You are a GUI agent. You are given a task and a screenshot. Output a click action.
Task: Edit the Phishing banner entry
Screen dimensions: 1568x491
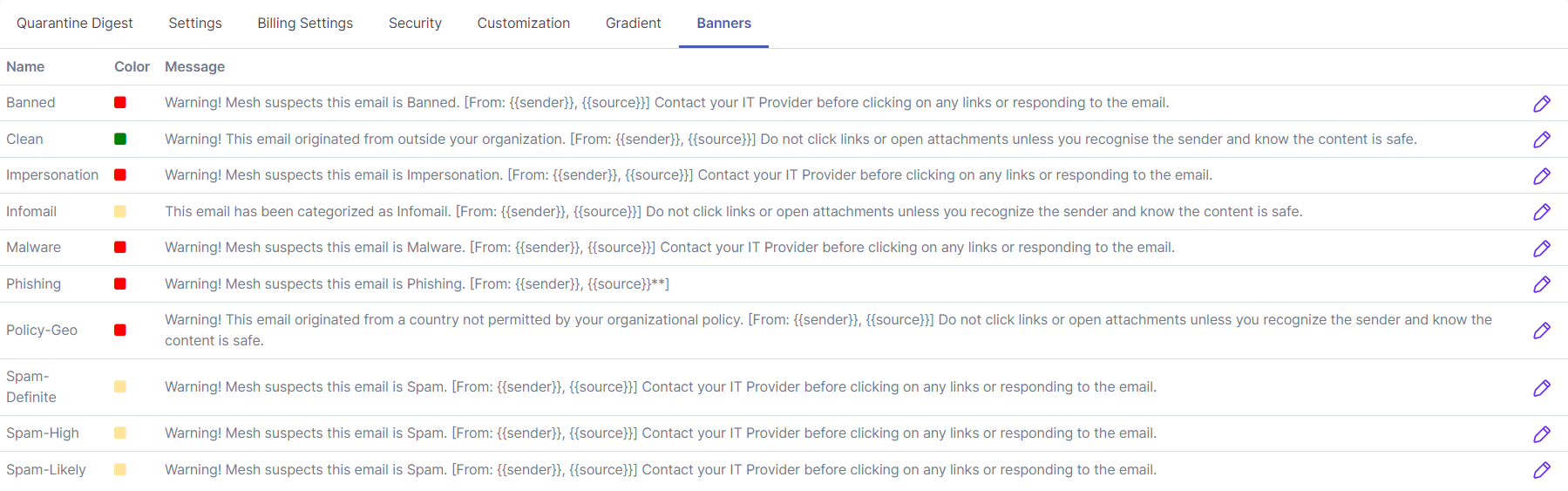coord(1541,284)
